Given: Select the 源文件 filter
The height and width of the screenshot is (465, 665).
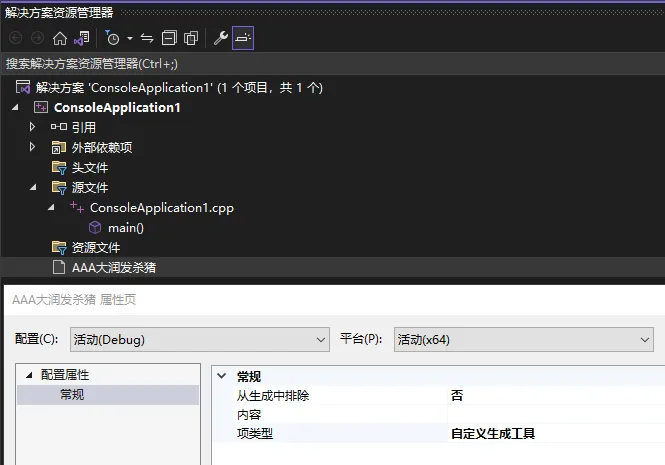Looking at the screenshot, I should 90,188.
